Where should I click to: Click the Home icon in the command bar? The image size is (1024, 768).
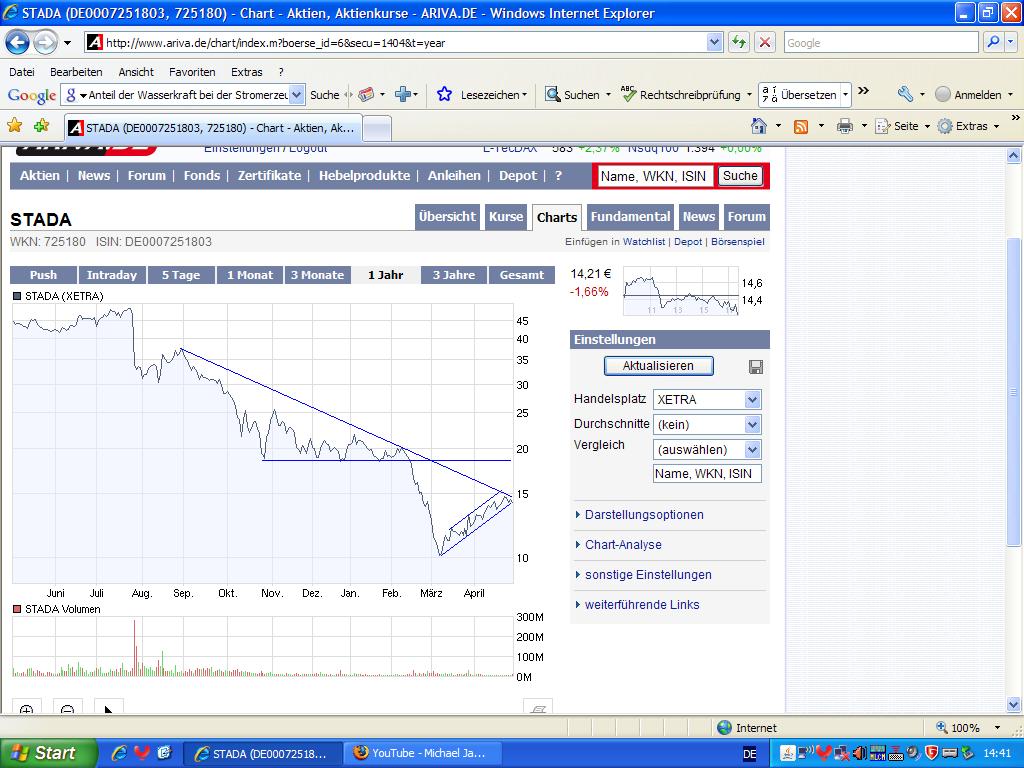click(759, 126)
